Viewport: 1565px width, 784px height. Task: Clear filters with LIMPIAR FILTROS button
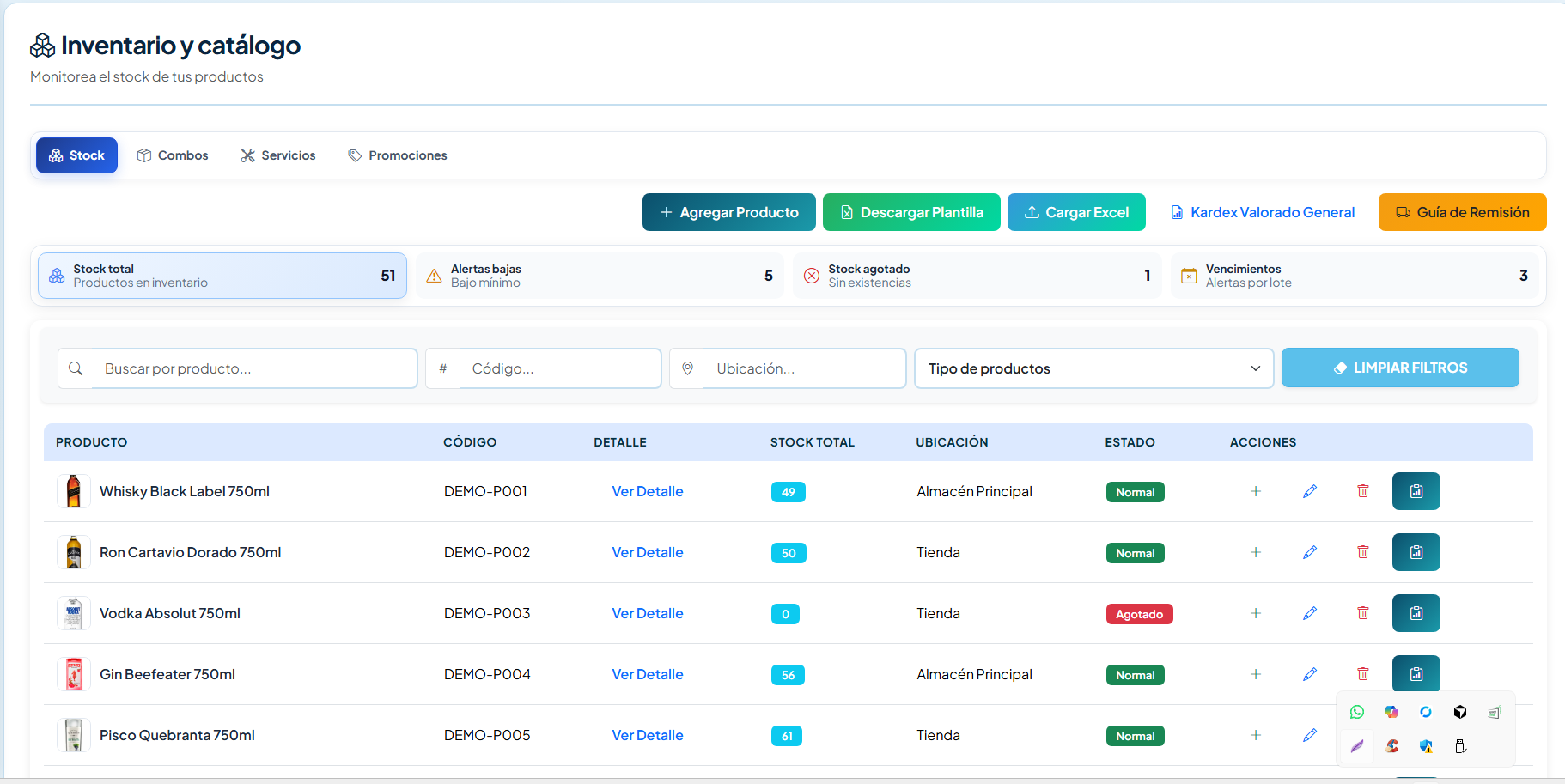coord(1400,368)
